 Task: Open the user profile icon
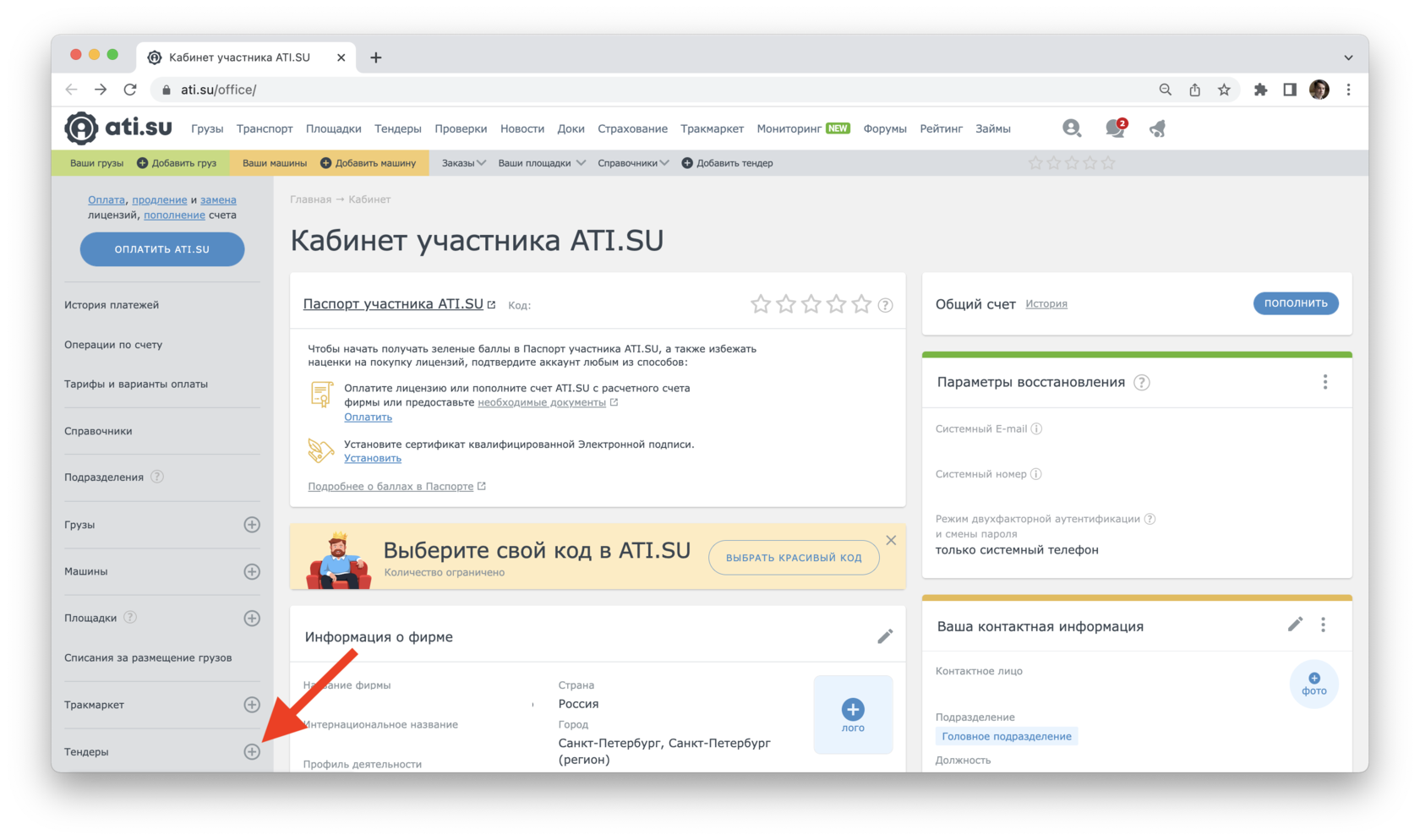[1072, 128]
